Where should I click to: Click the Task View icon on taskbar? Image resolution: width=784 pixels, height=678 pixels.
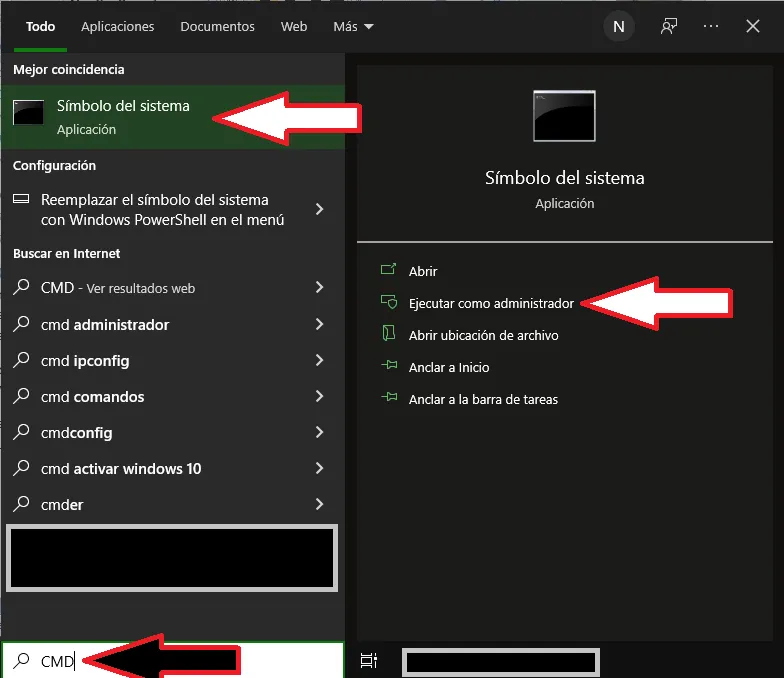pos(369,660)
